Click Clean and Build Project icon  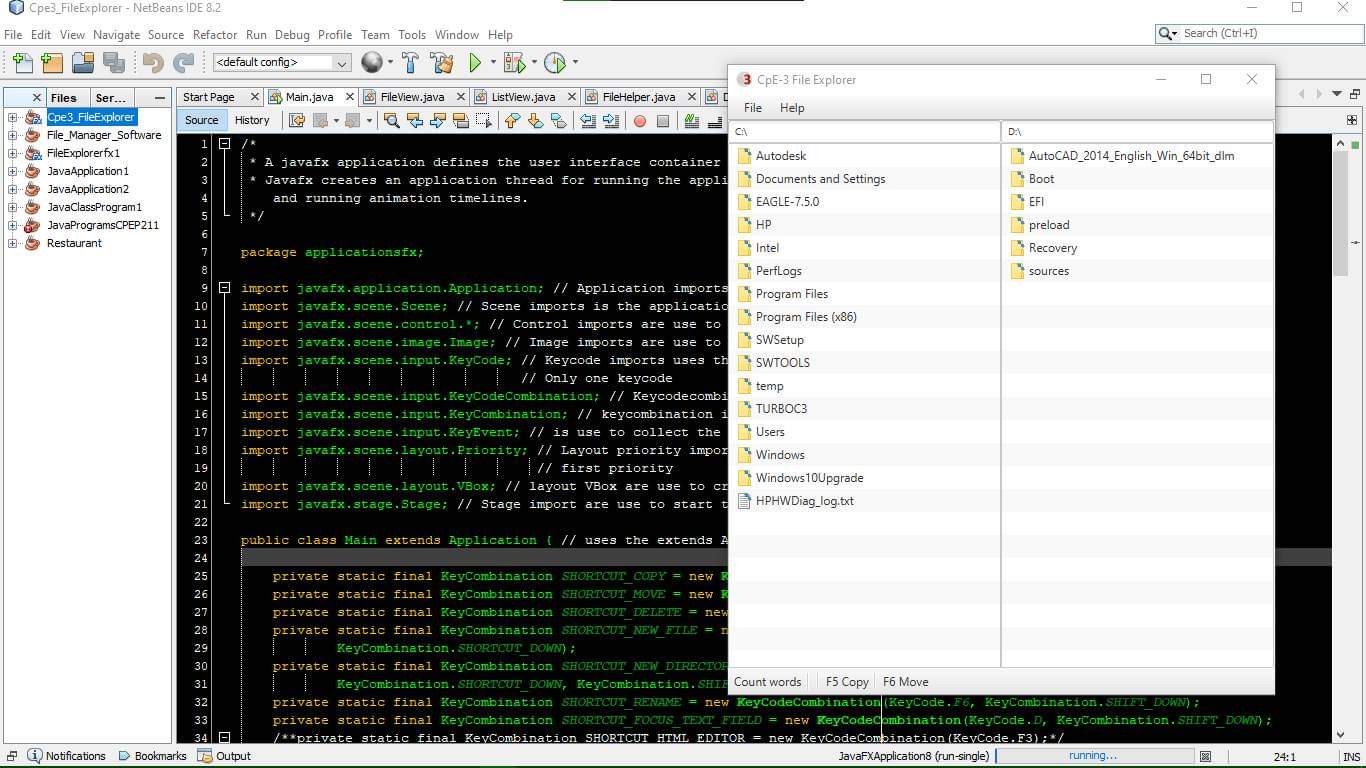[442, 63]
